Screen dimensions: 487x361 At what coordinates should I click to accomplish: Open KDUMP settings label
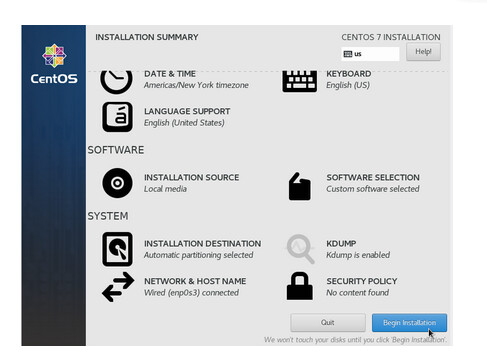(341, 243)
